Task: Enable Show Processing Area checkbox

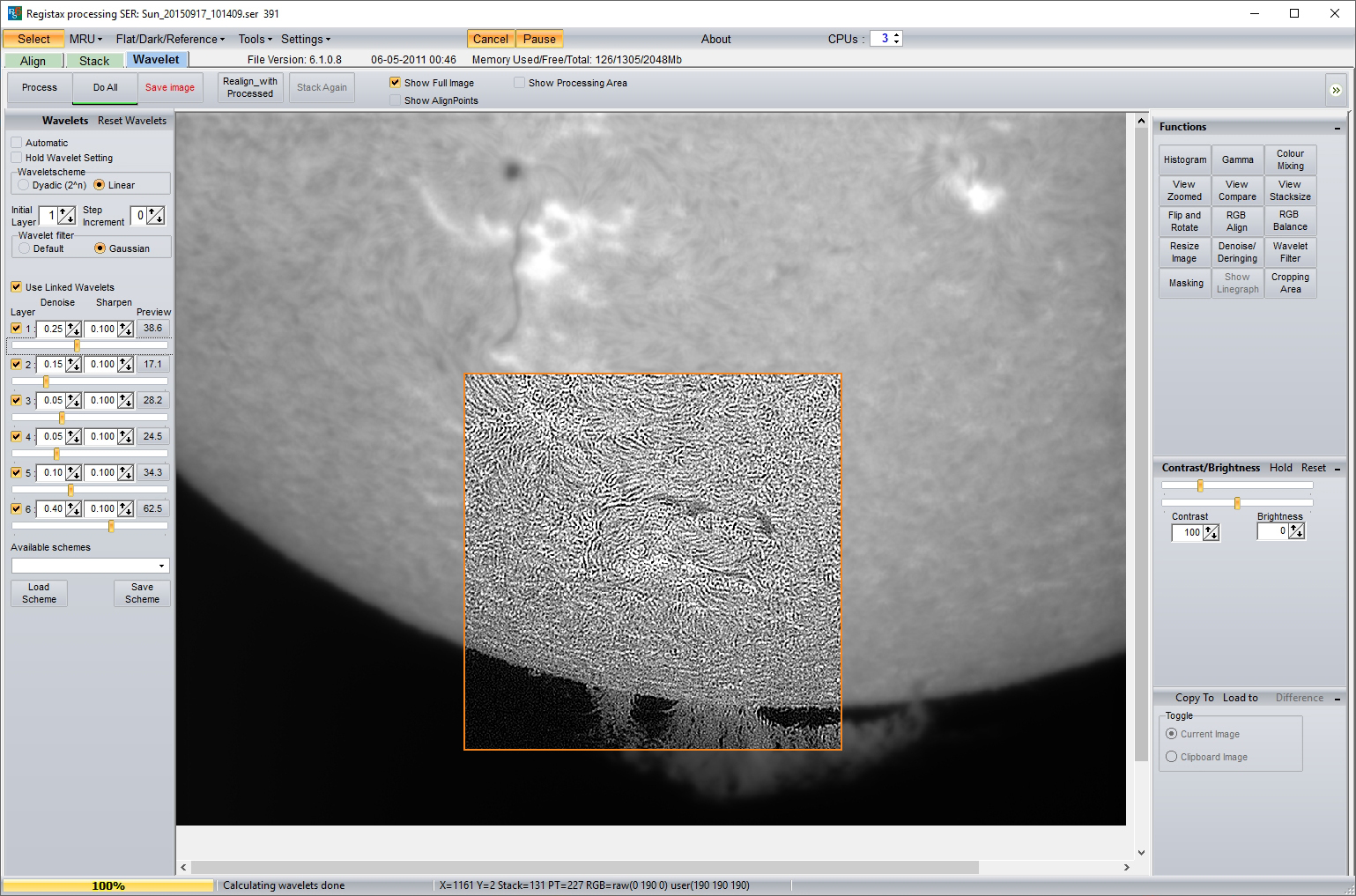Action: (x=520, y=82)
